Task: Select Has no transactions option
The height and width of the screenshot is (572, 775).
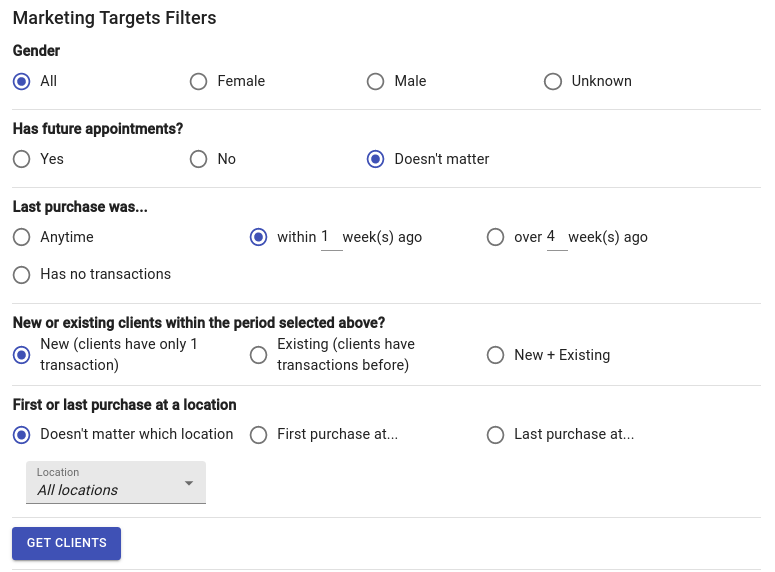Action: coord(21,274)
